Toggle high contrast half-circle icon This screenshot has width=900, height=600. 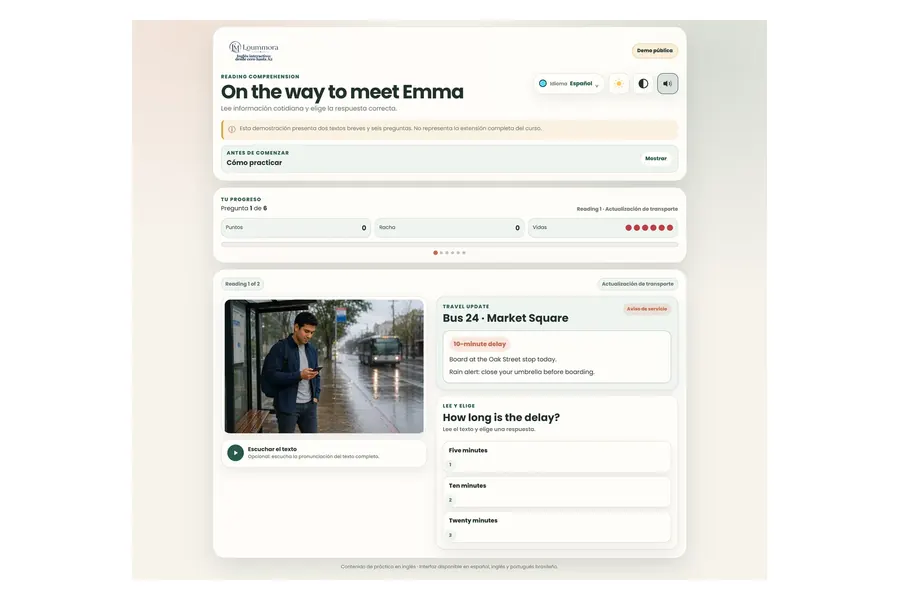click(643, 84)
